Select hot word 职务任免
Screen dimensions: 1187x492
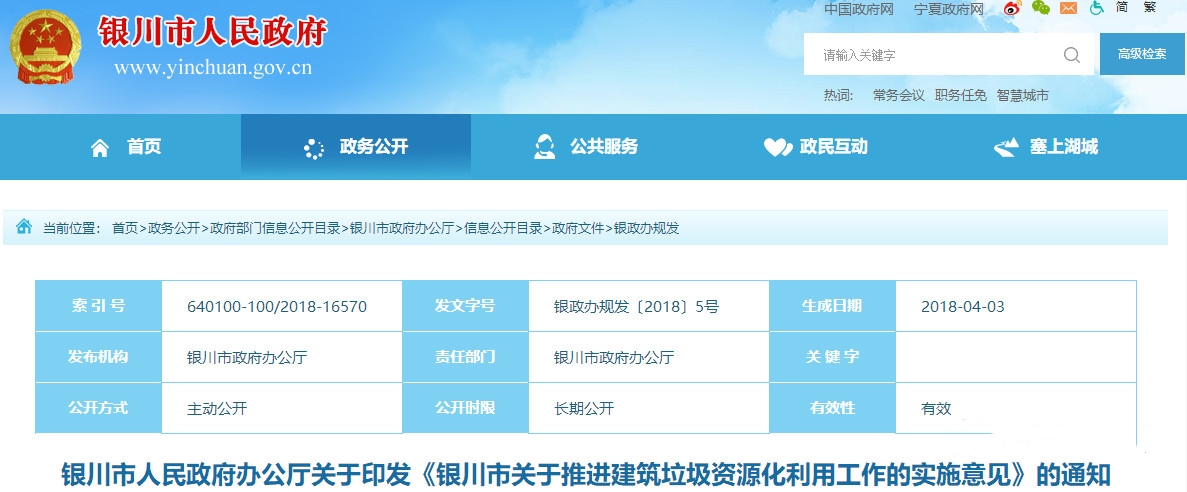(961, 95)
